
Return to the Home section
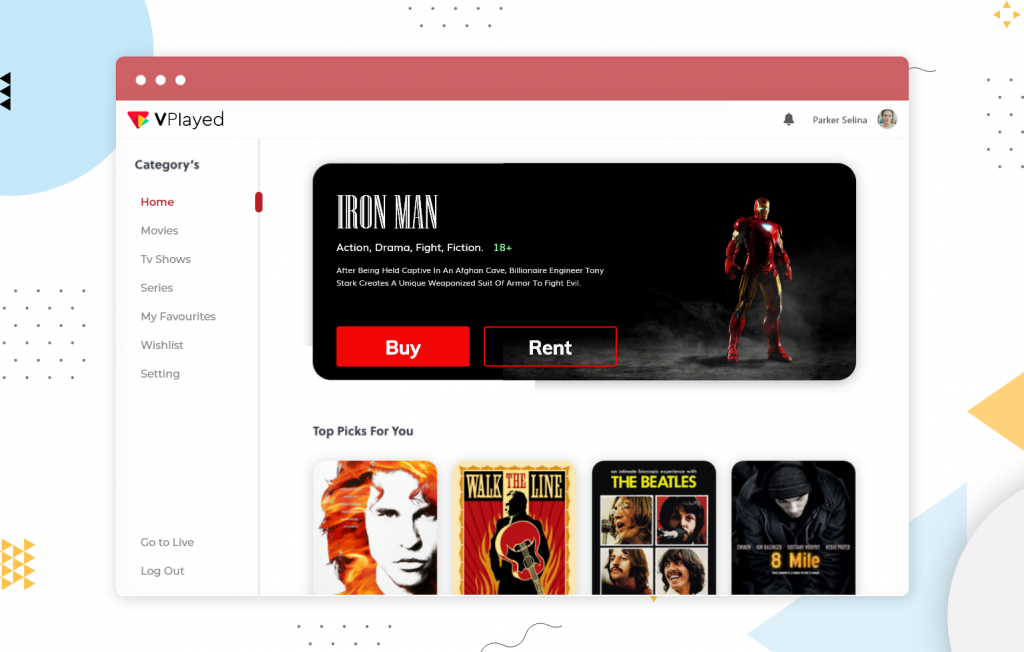(x=157, y=201)
